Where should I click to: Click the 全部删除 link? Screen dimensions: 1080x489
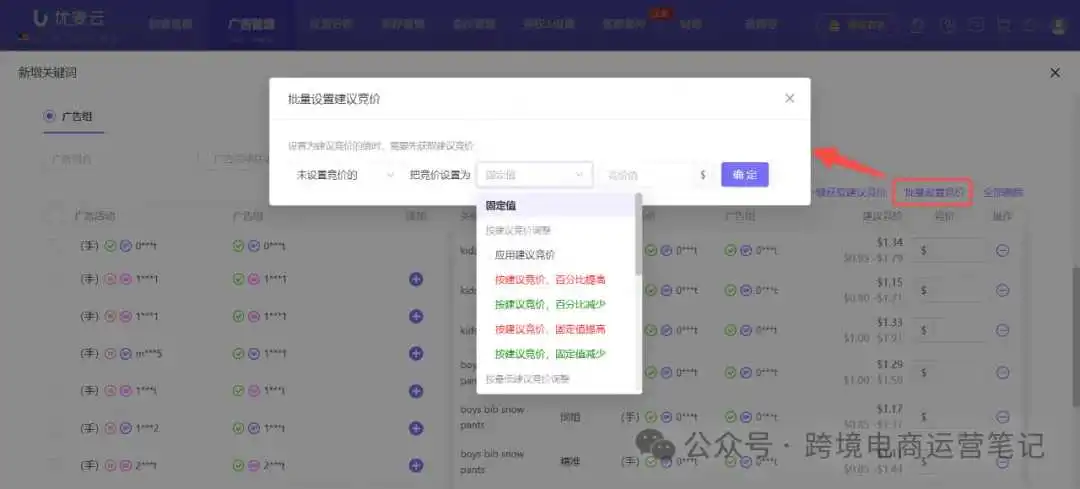pyautogui.click(x=1003, y=193)
